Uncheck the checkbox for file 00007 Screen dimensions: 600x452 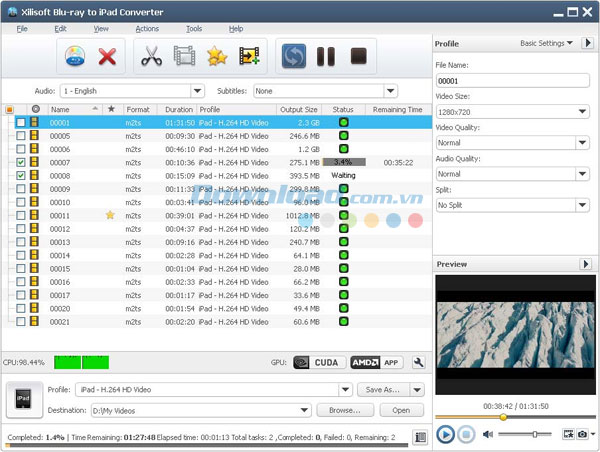[21, 161]
